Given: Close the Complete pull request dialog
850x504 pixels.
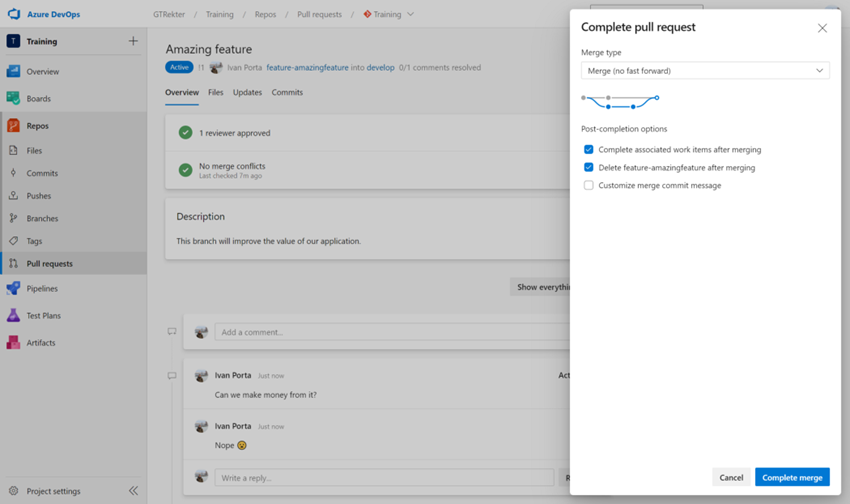Looking at the screenshot, I should tap(822, 28).
